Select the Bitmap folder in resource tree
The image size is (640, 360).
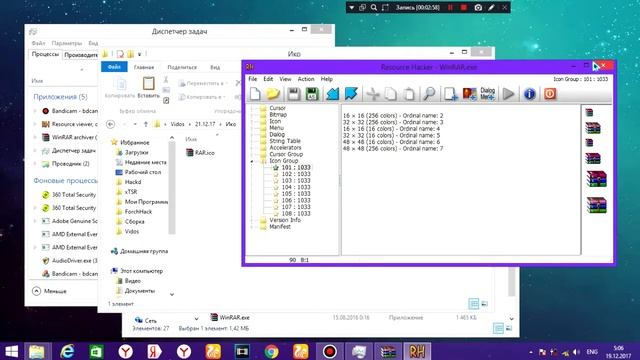(x=278, y=114)
